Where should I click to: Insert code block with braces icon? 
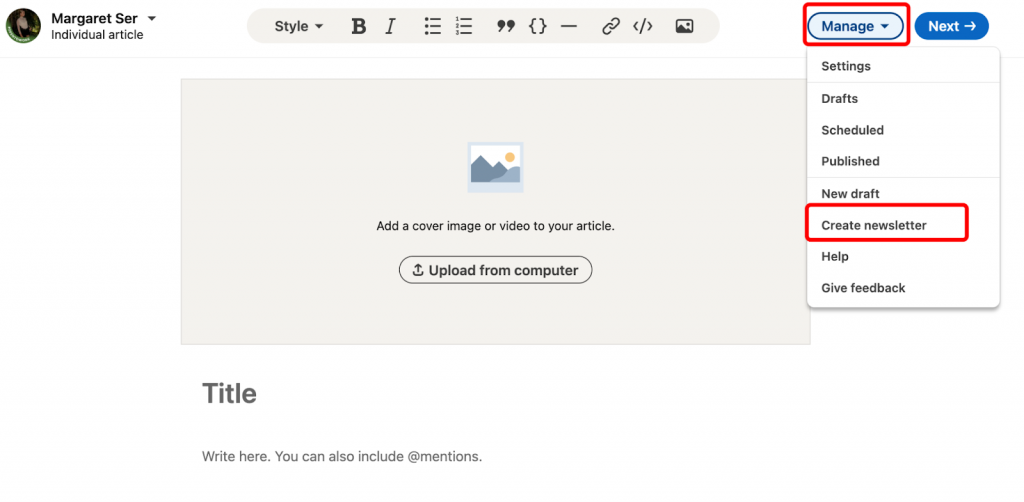click(537, 27)
